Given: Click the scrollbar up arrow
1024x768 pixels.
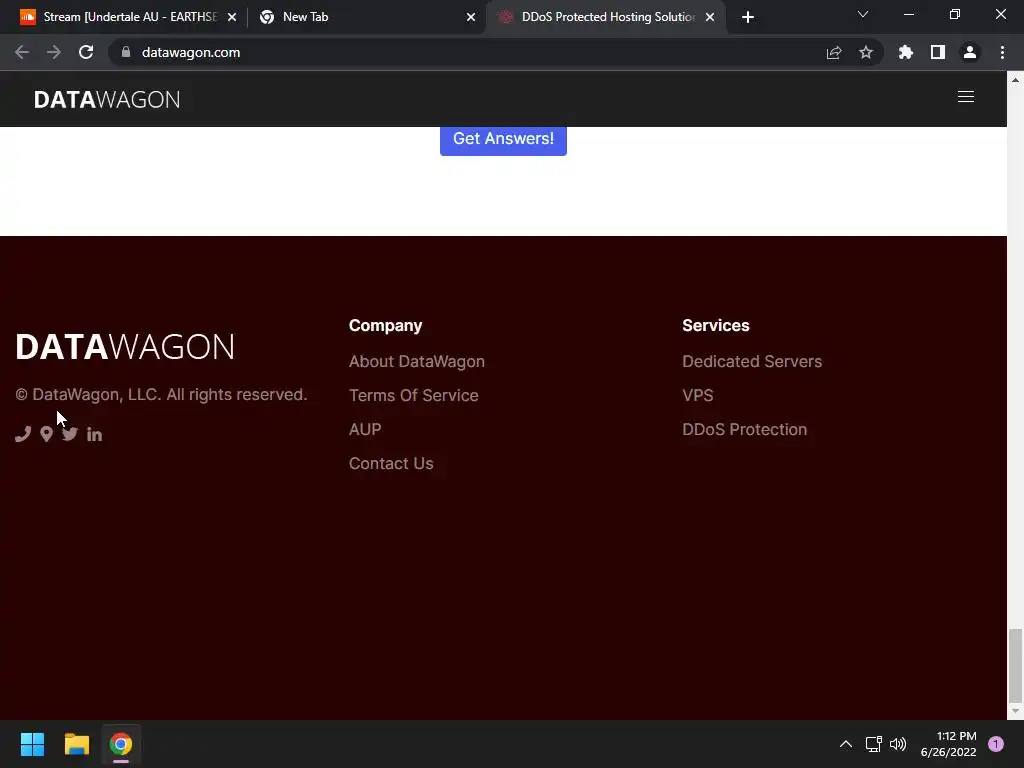Looking at the screenshot, I should tap(1015, 80).
